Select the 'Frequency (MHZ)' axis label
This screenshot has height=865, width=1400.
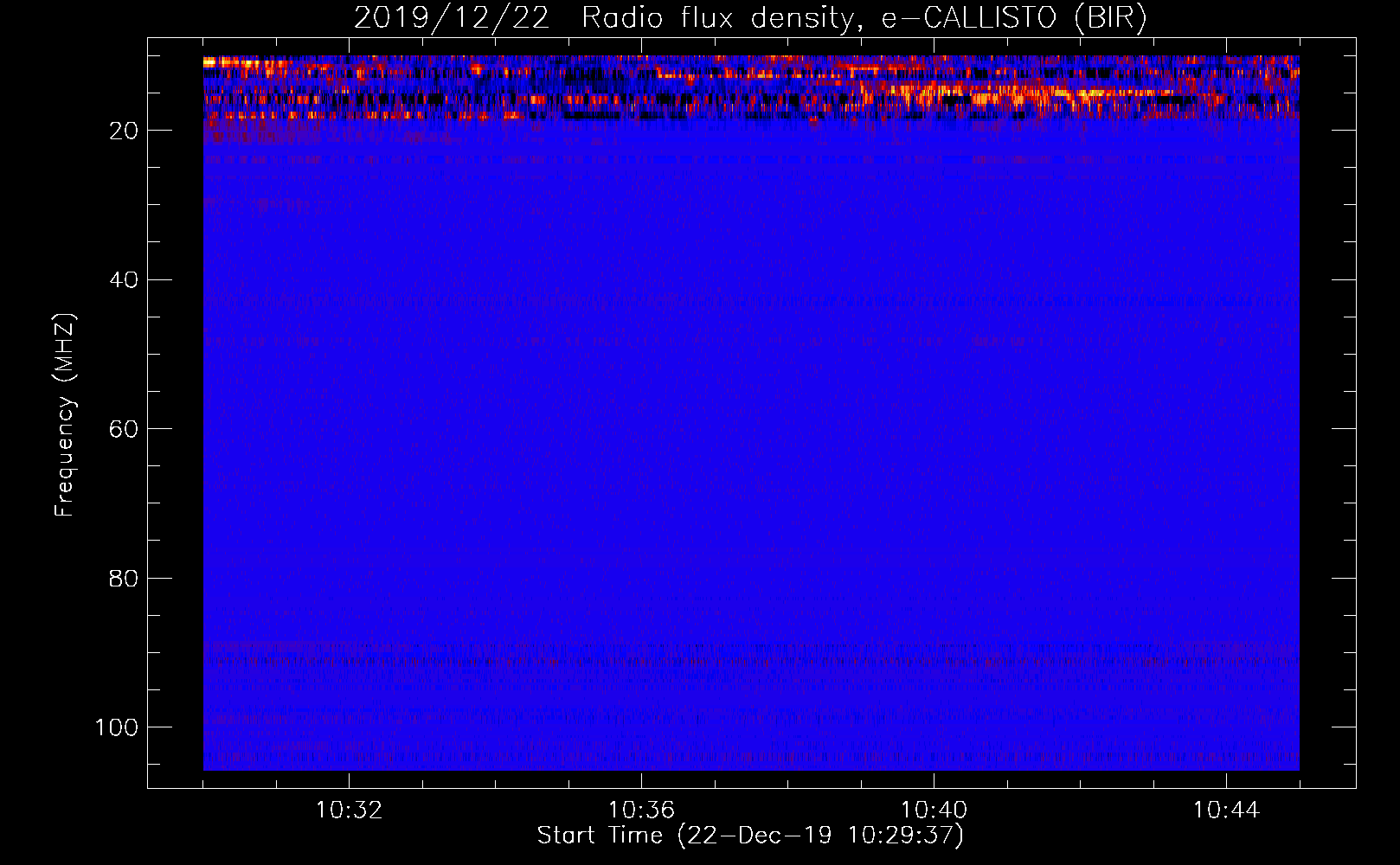[65, 415]
